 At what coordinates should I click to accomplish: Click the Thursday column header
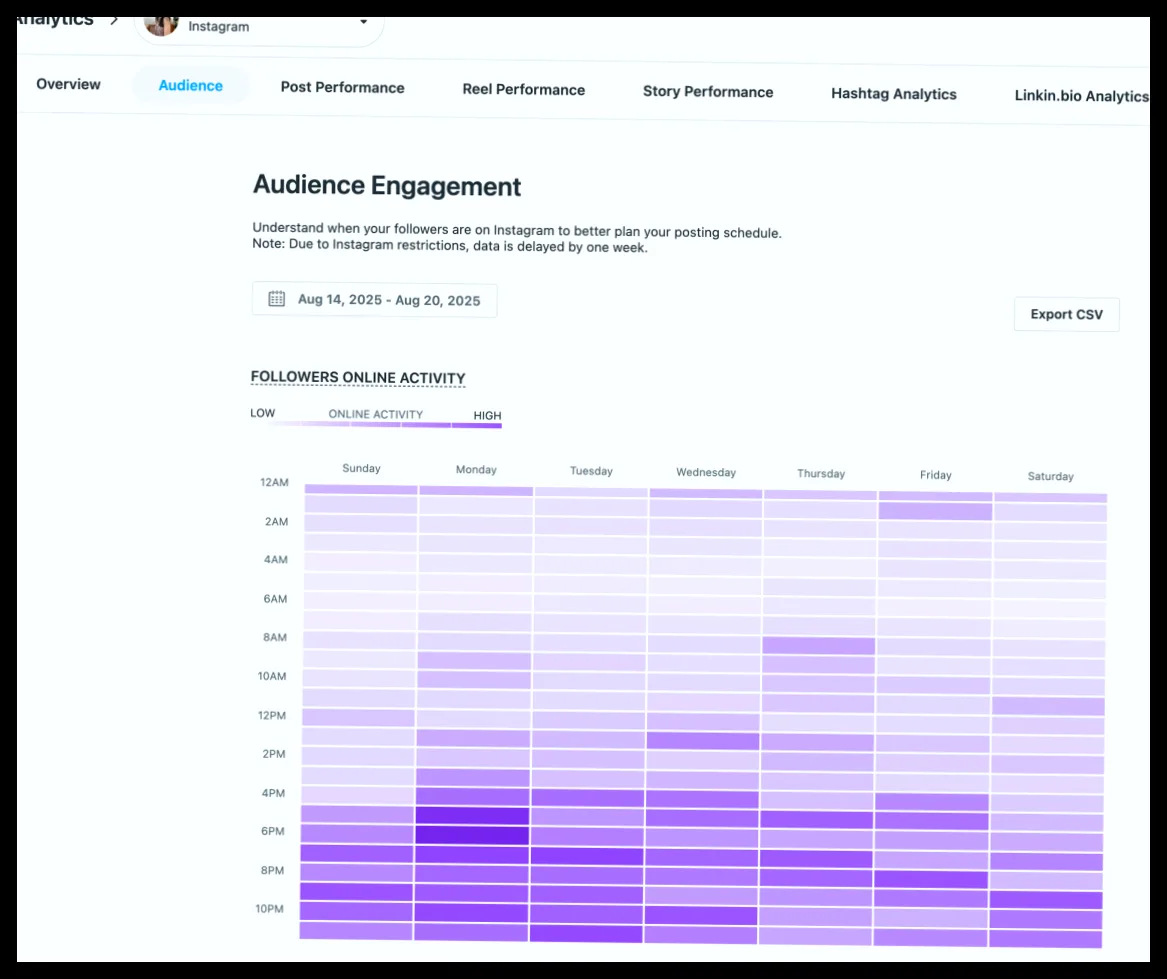tap(821, 473)
